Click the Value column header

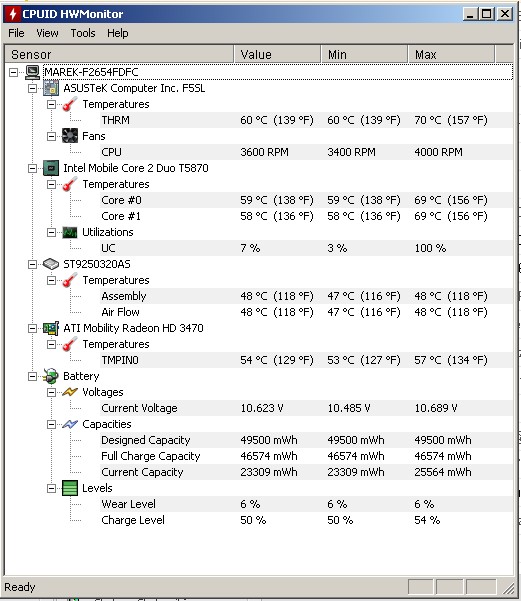pos(277,54)
